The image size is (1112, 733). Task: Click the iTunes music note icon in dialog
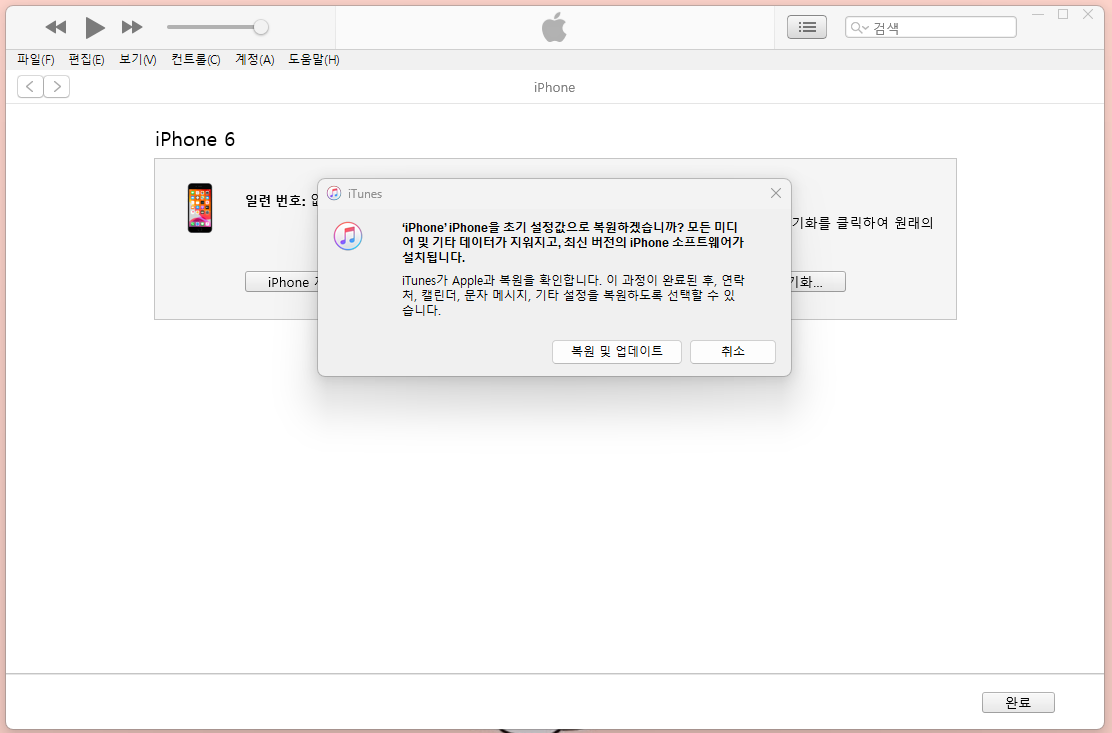pos(348,236)
